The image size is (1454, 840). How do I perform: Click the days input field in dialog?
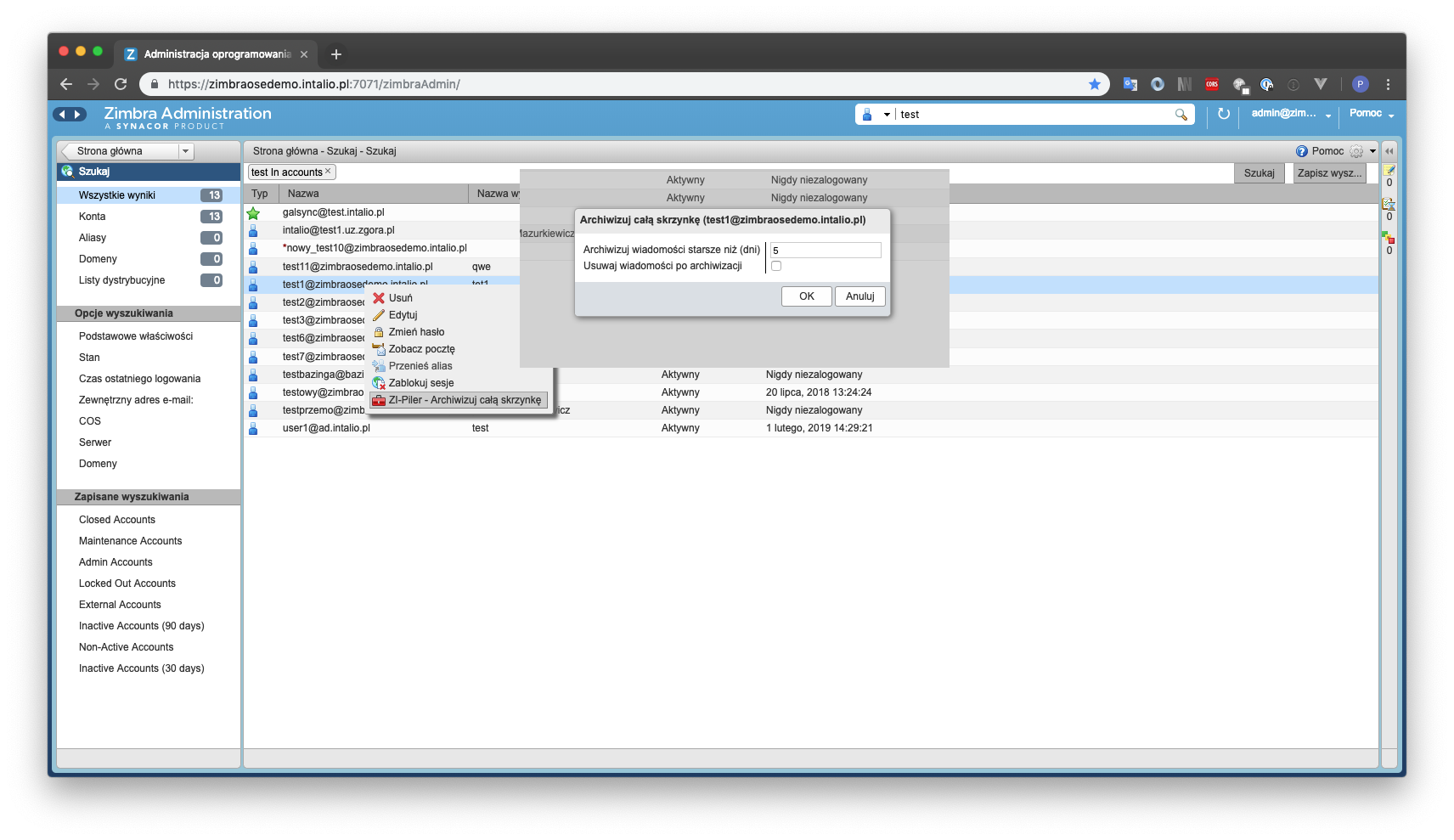coord(826,251)
